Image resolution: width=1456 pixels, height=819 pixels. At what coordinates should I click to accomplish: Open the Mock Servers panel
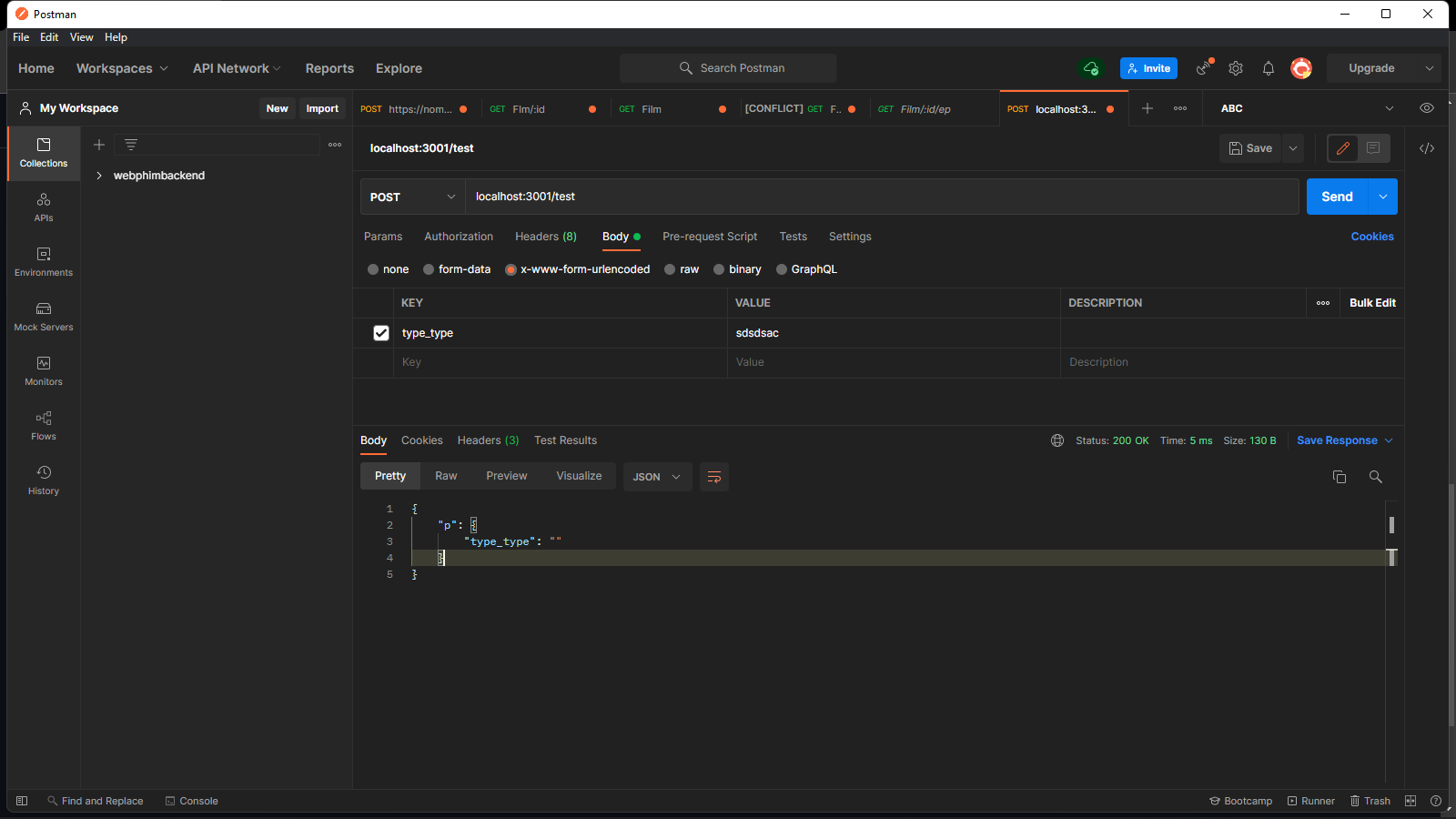pos(43,318)
